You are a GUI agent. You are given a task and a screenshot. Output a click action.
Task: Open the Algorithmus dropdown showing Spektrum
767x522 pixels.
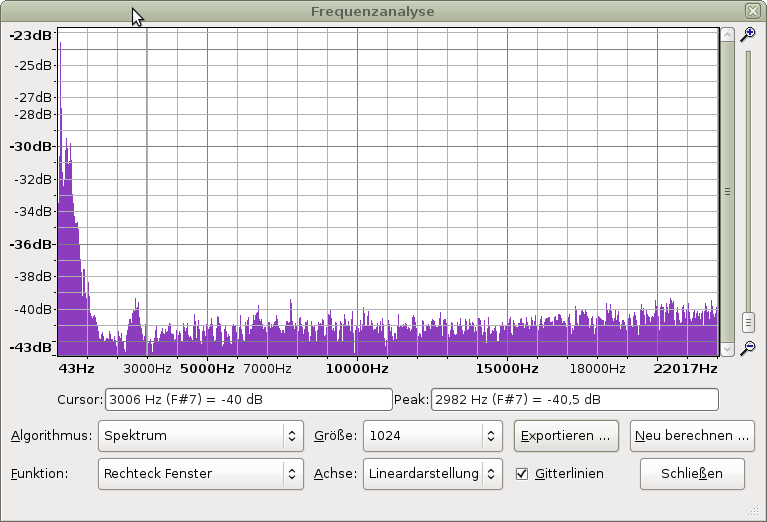click(x=200, y=436)
